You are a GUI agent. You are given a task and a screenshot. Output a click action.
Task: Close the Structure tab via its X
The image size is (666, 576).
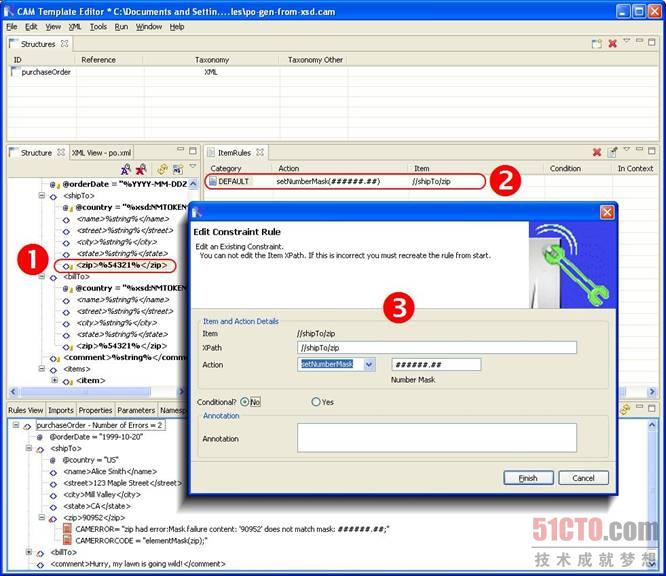pos(61,152)
